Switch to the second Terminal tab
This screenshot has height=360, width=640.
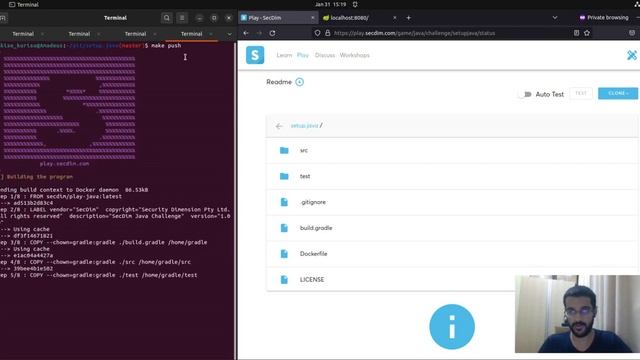click(79, 34)
